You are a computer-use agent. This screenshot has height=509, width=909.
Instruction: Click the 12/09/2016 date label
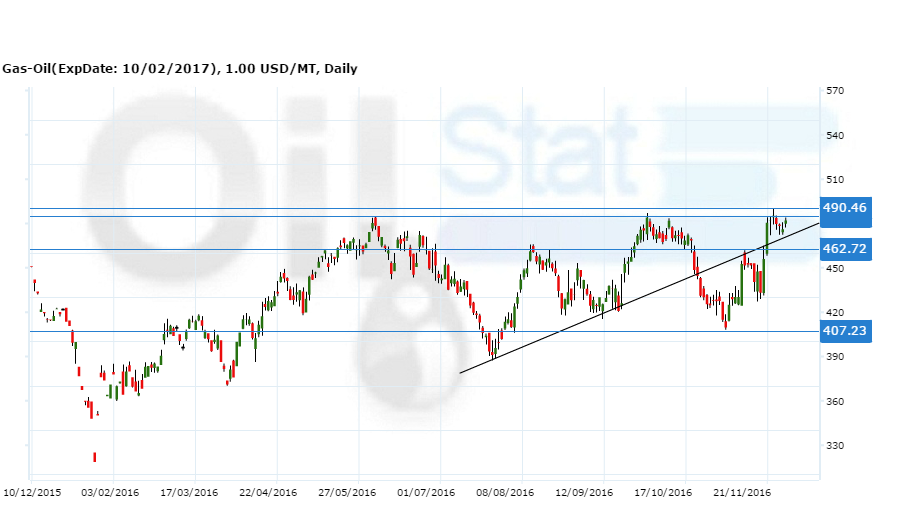[x=585, y=492]
